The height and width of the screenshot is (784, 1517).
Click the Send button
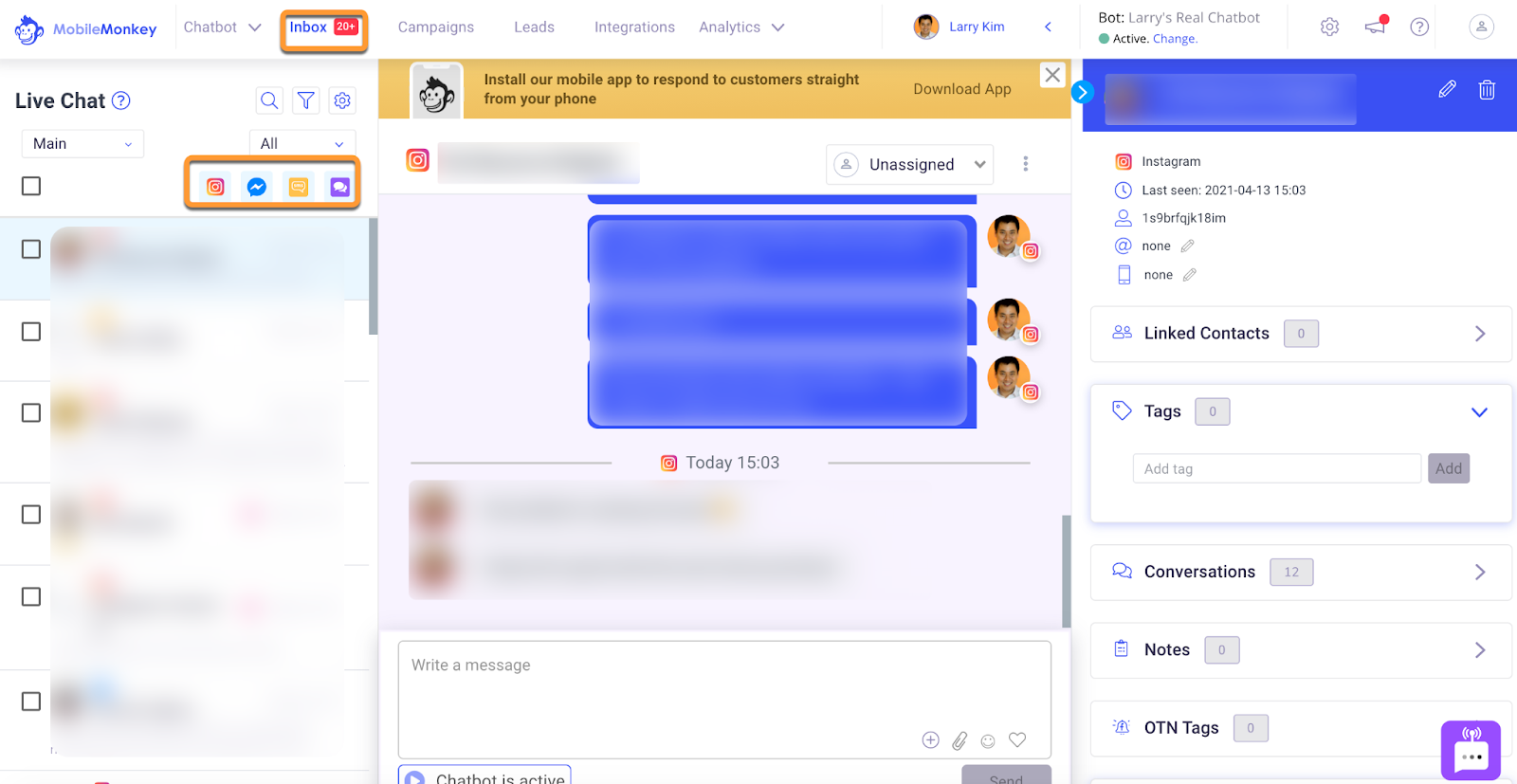(1006, 775)
